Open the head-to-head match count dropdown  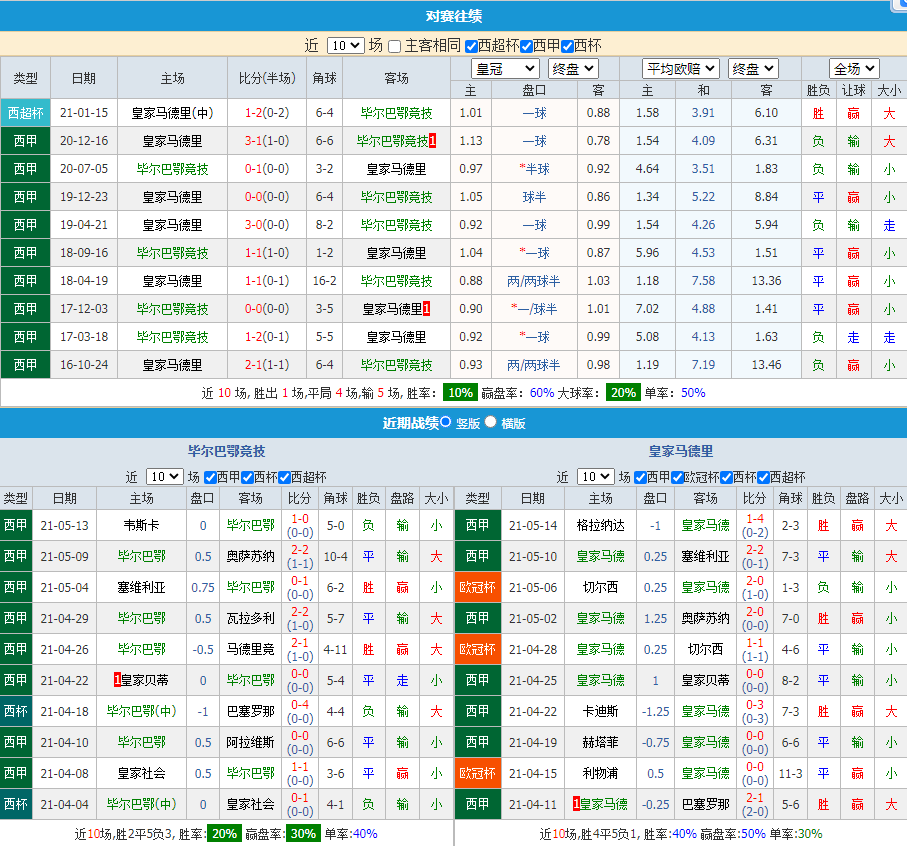[345, 45]
